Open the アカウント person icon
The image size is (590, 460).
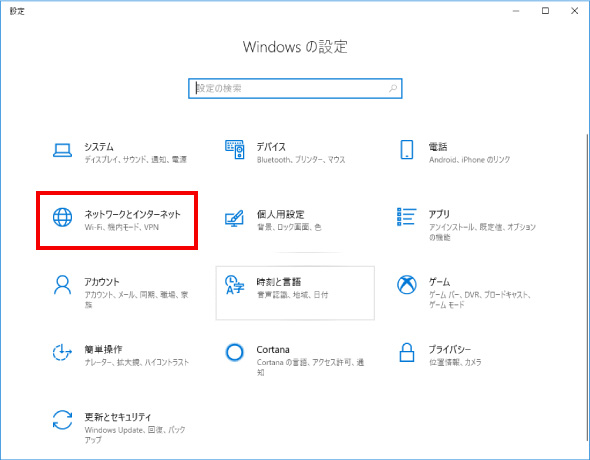pos(62,285)
